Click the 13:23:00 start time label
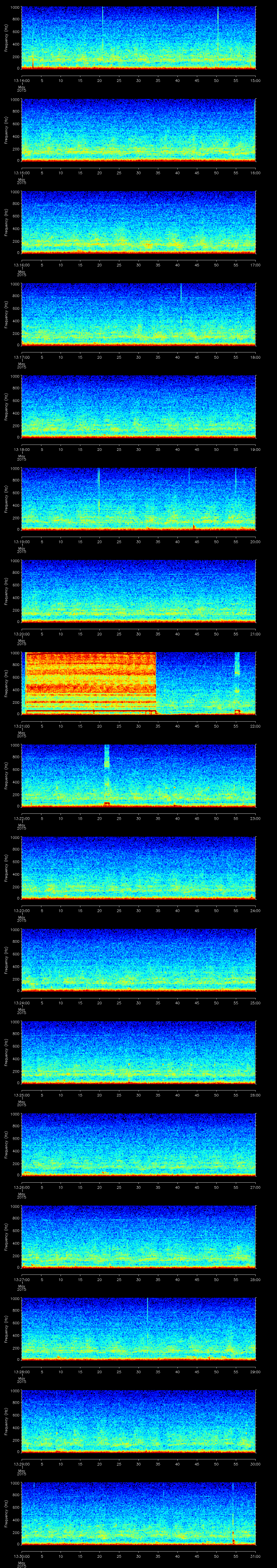The height and width of the screenshot is (1568, 277). pos(21,910)
